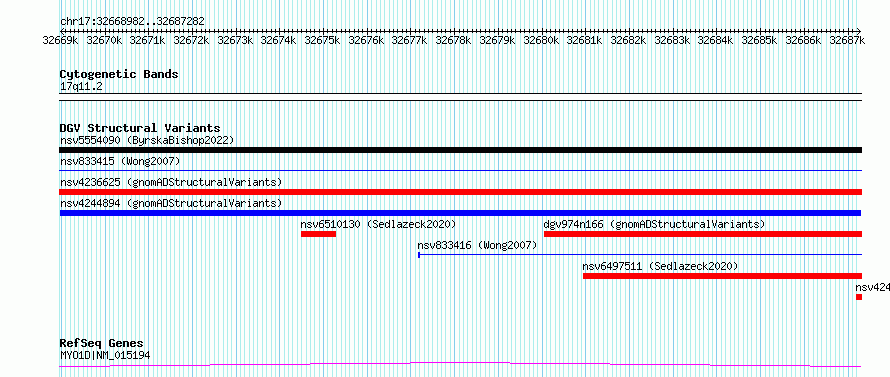Open dgv974n166 (gnomADStructuralVariants) label

pos(654,224)
